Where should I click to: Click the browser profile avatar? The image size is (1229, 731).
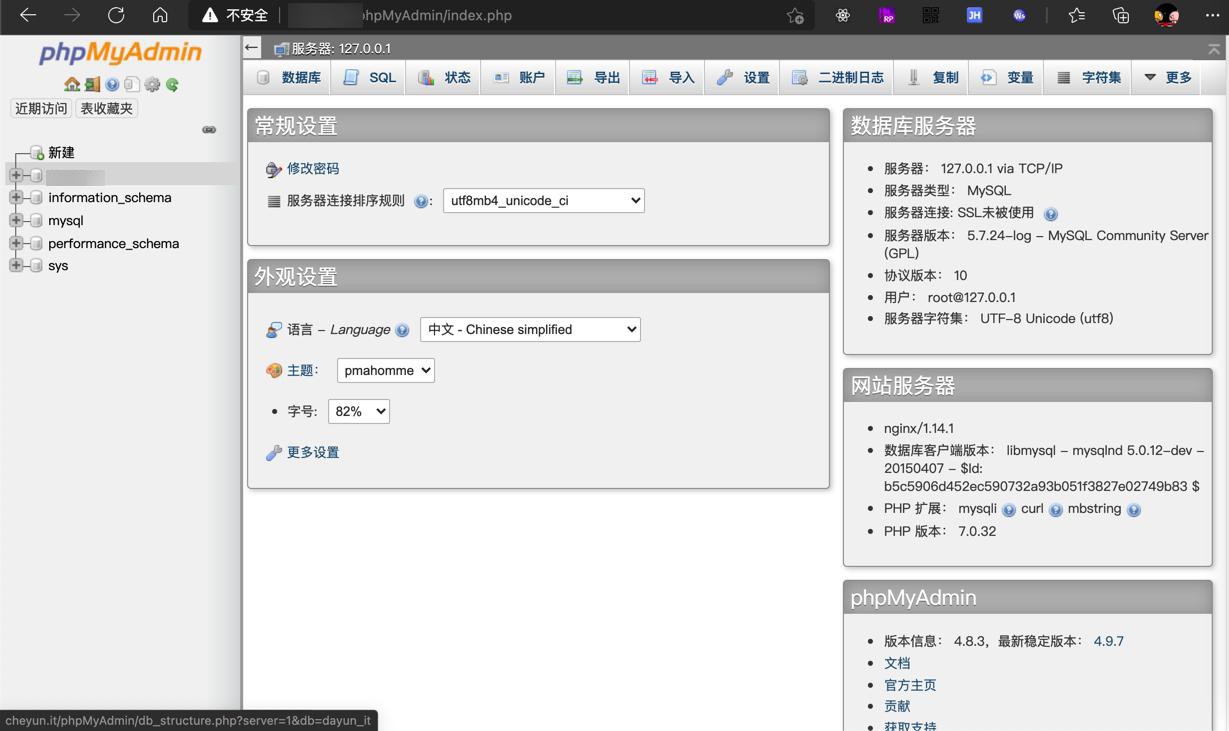1166,15
